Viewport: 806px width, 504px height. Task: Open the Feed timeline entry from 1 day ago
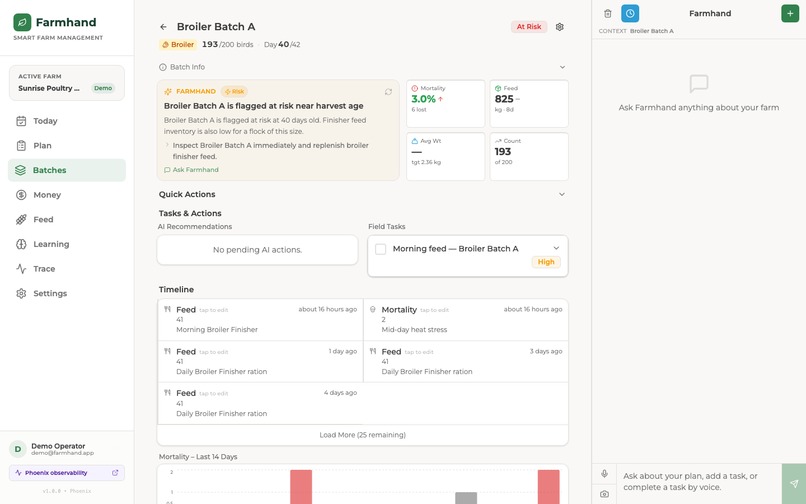point(260,362)
